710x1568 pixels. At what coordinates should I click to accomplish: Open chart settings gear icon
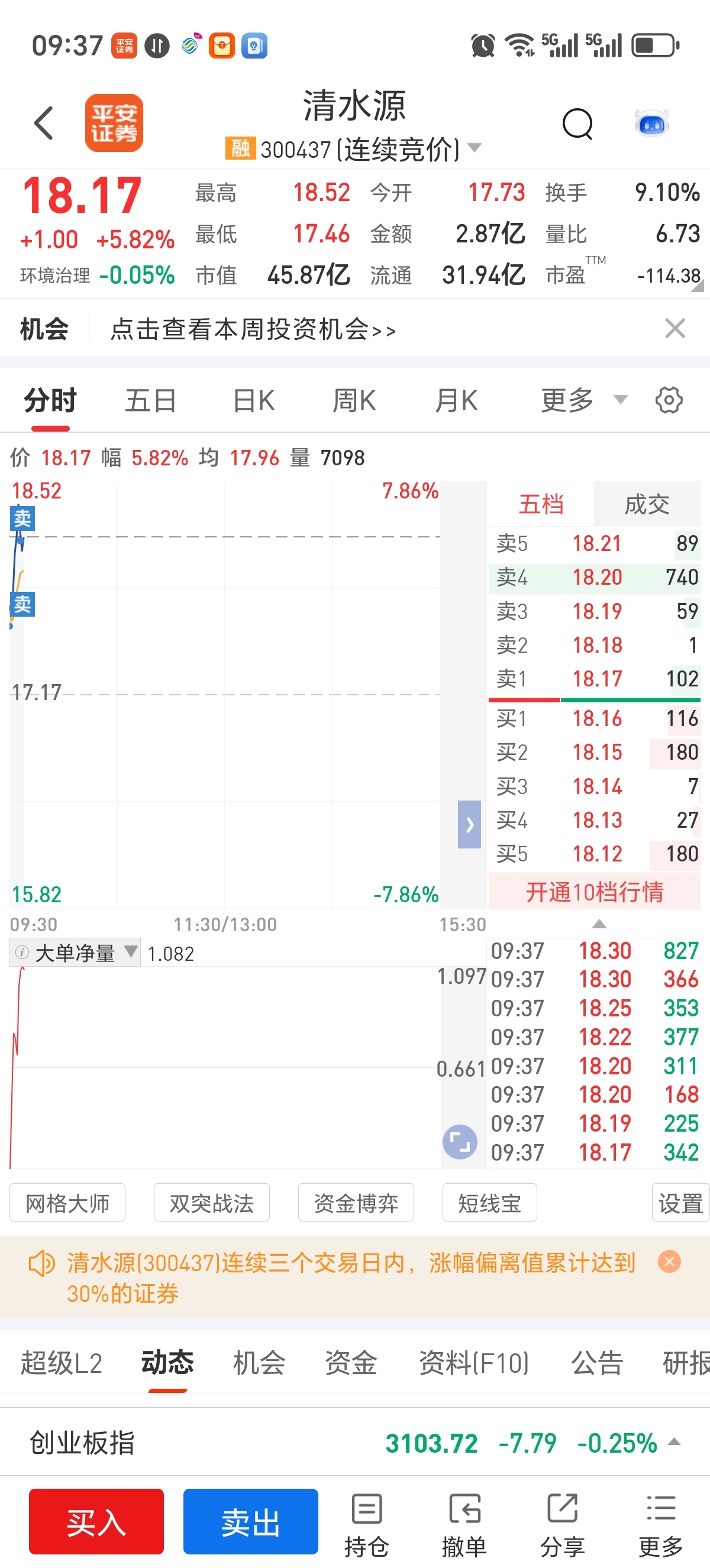pyautogui.click(x=669, y=400)
